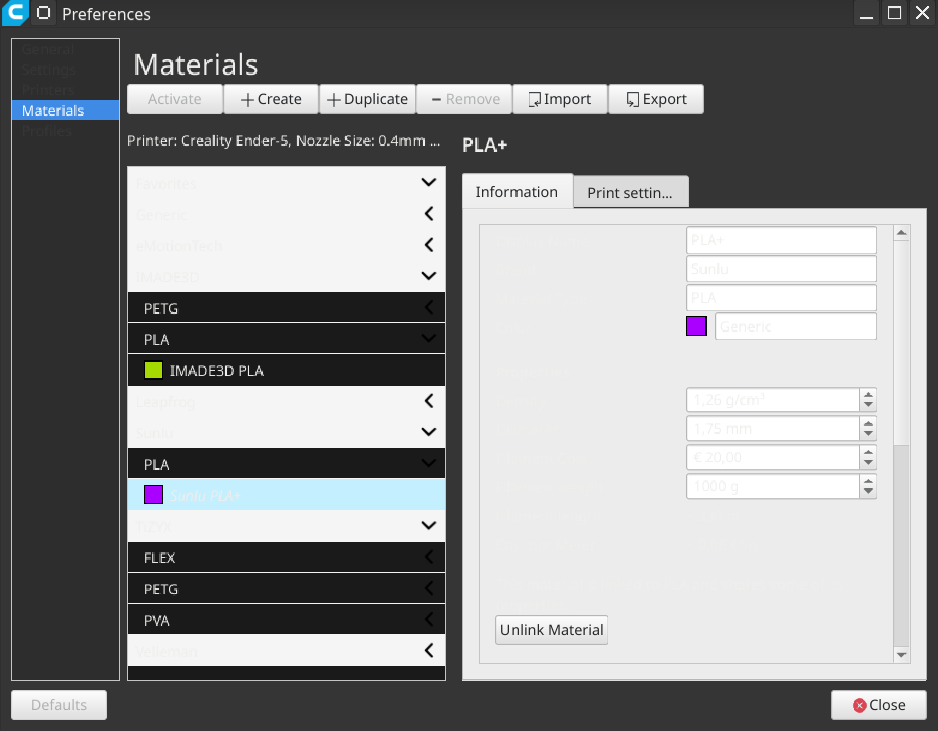Viewport: 938px width, 731px height.
Task: Close the Preferences dialog with Close button
Action: tap(879, 705)
